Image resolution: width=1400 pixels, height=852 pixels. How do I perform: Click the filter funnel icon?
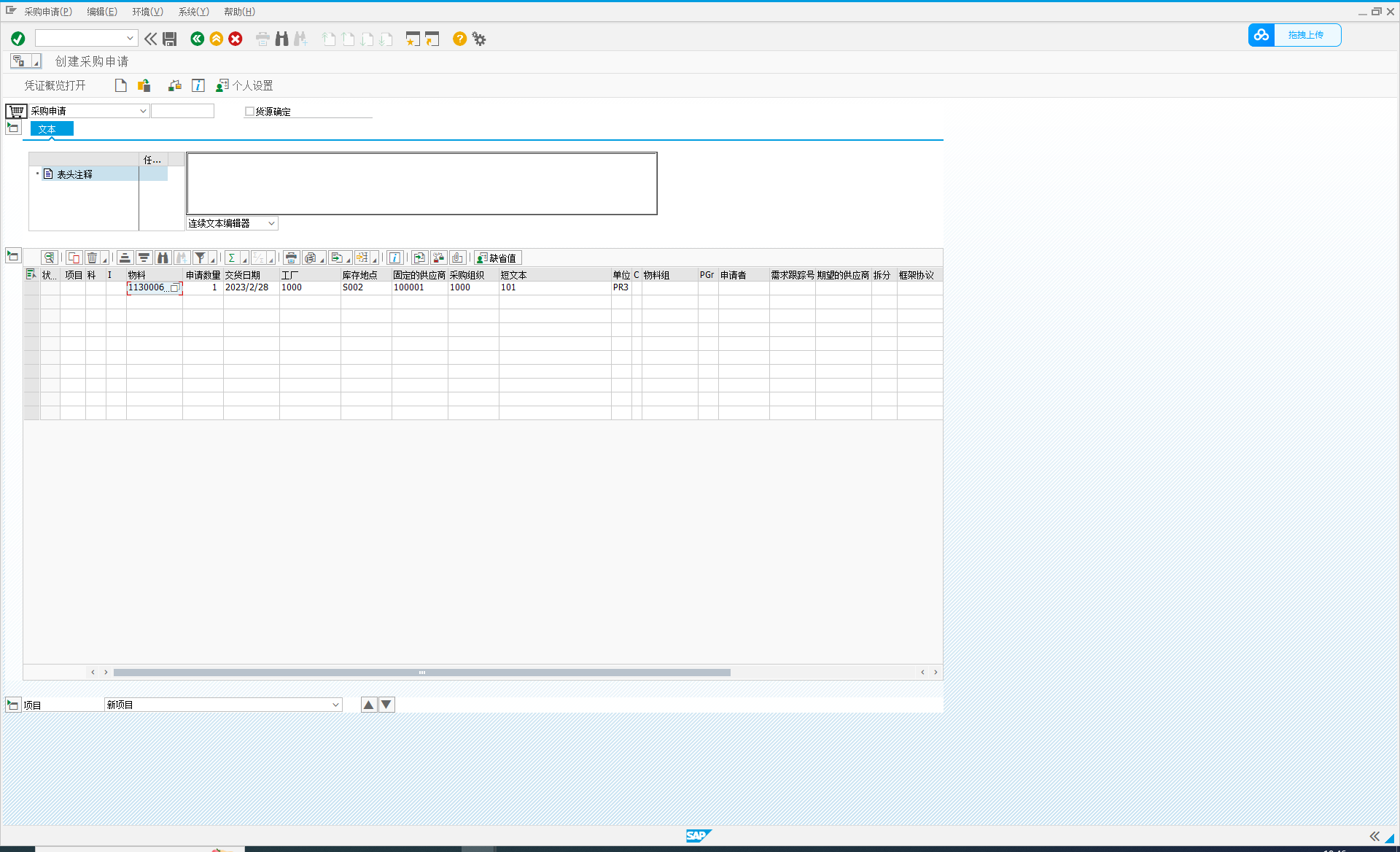click(200, 257)
